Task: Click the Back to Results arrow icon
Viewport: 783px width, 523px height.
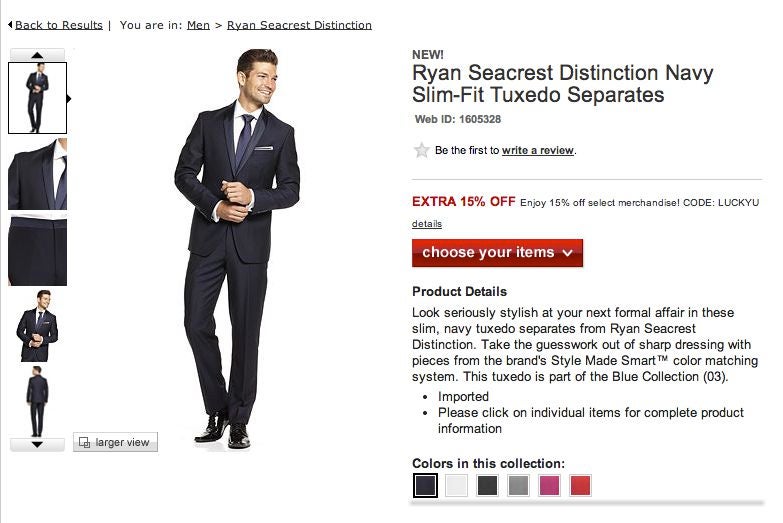Action: 10,24
